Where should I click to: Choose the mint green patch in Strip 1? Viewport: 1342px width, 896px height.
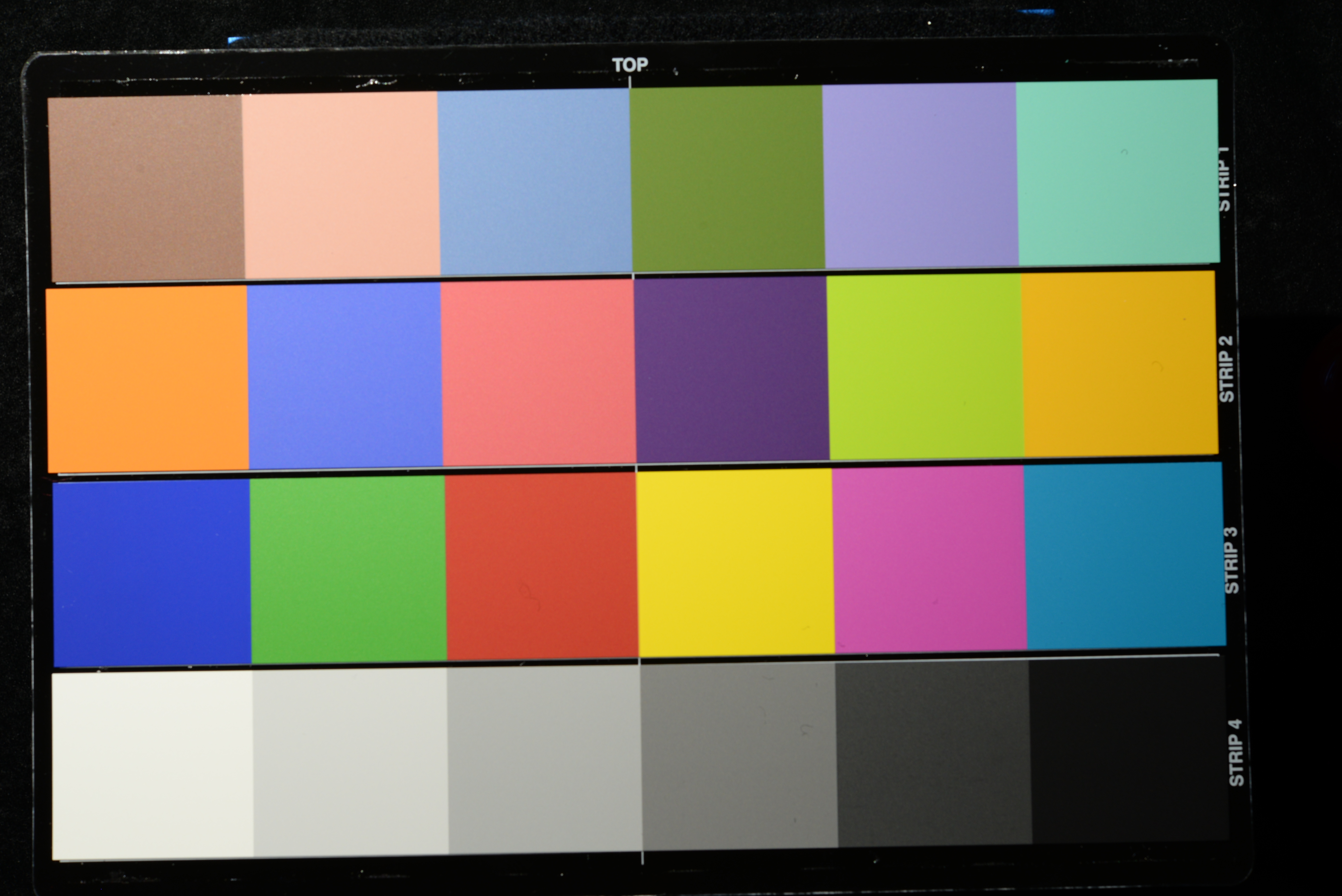pyautogui.click(x=1118, y=172)
